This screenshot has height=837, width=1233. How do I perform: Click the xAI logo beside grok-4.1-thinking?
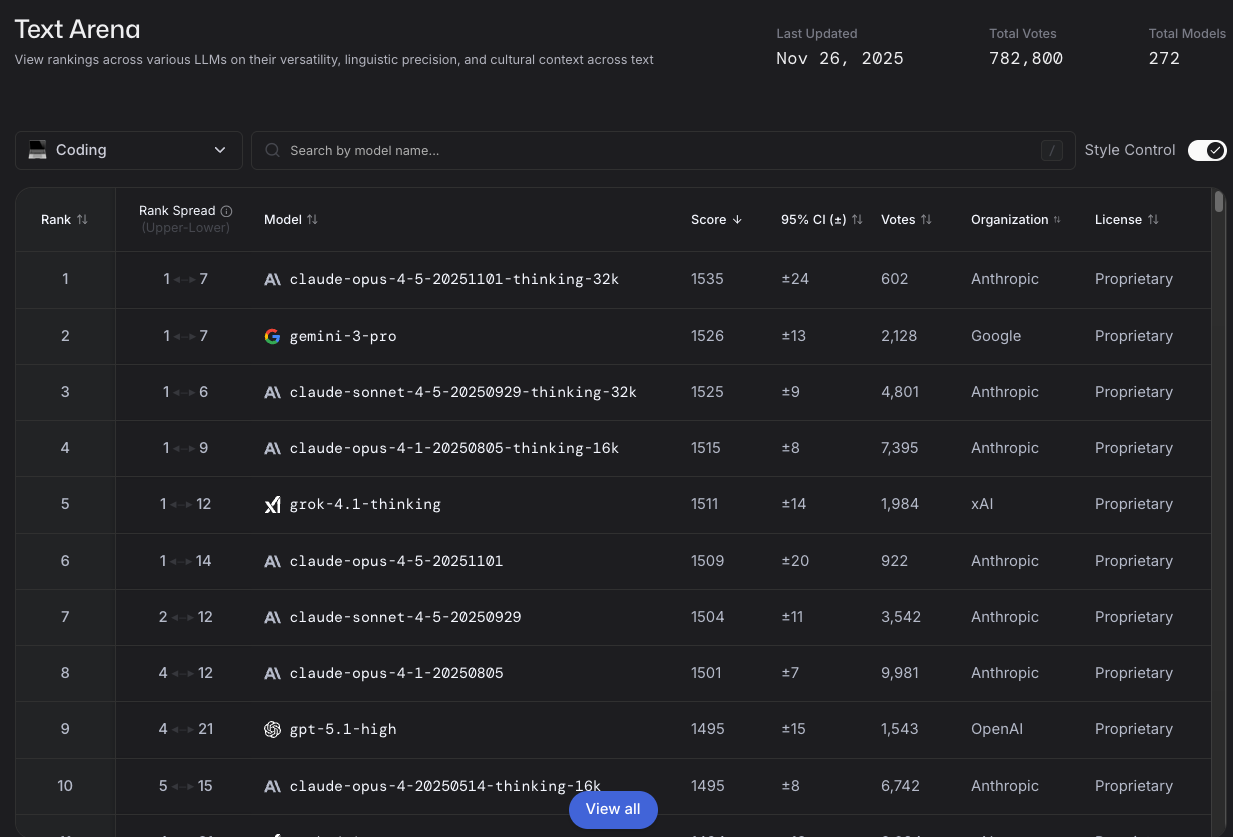pyautogui.click(x=272, y=505)
